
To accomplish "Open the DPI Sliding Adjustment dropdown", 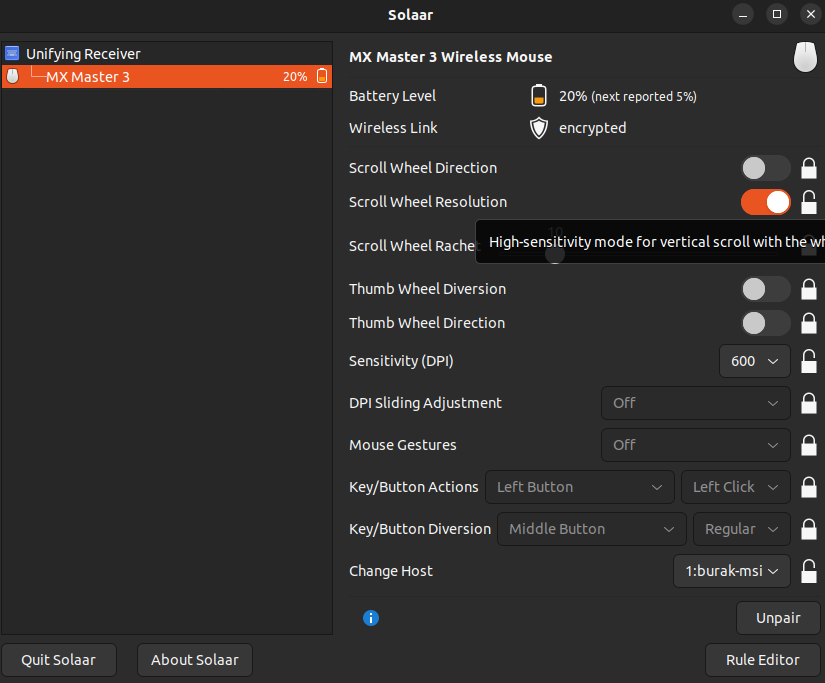I will tap(696, 403).
